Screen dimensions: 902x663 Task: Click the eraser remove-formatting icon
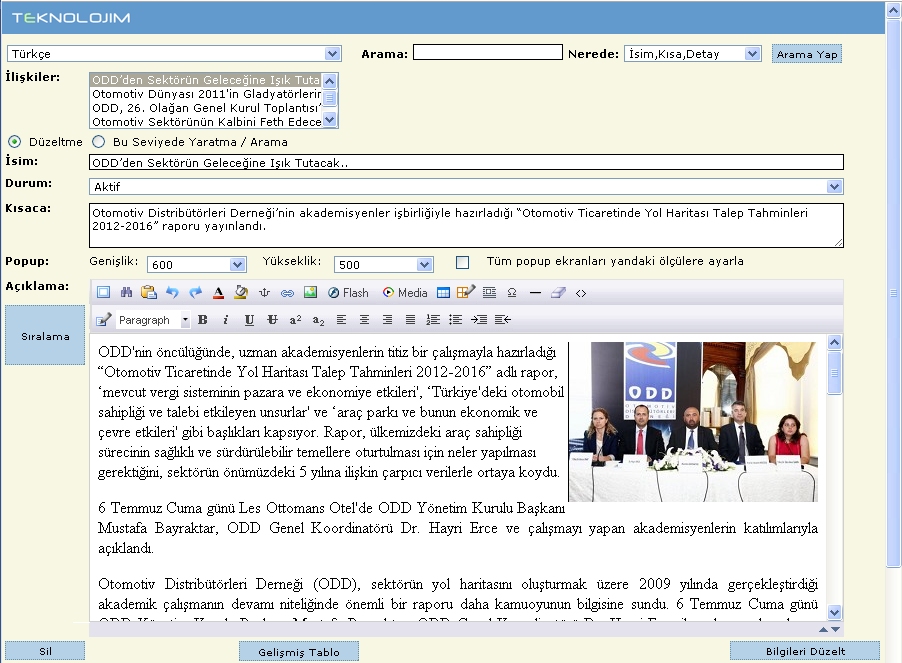(558, 293)
